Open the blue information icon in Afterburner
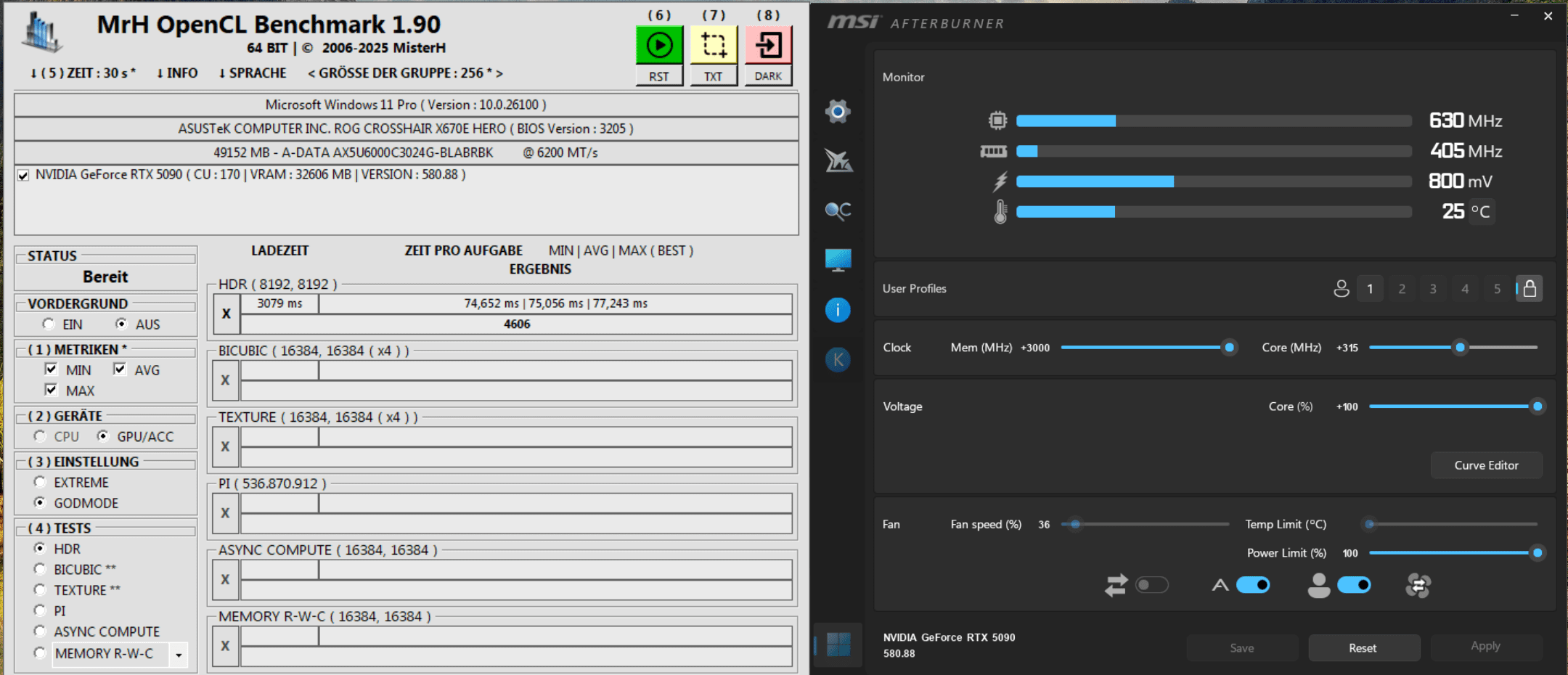Screen dimensions: 1568x675 (838, 310)
